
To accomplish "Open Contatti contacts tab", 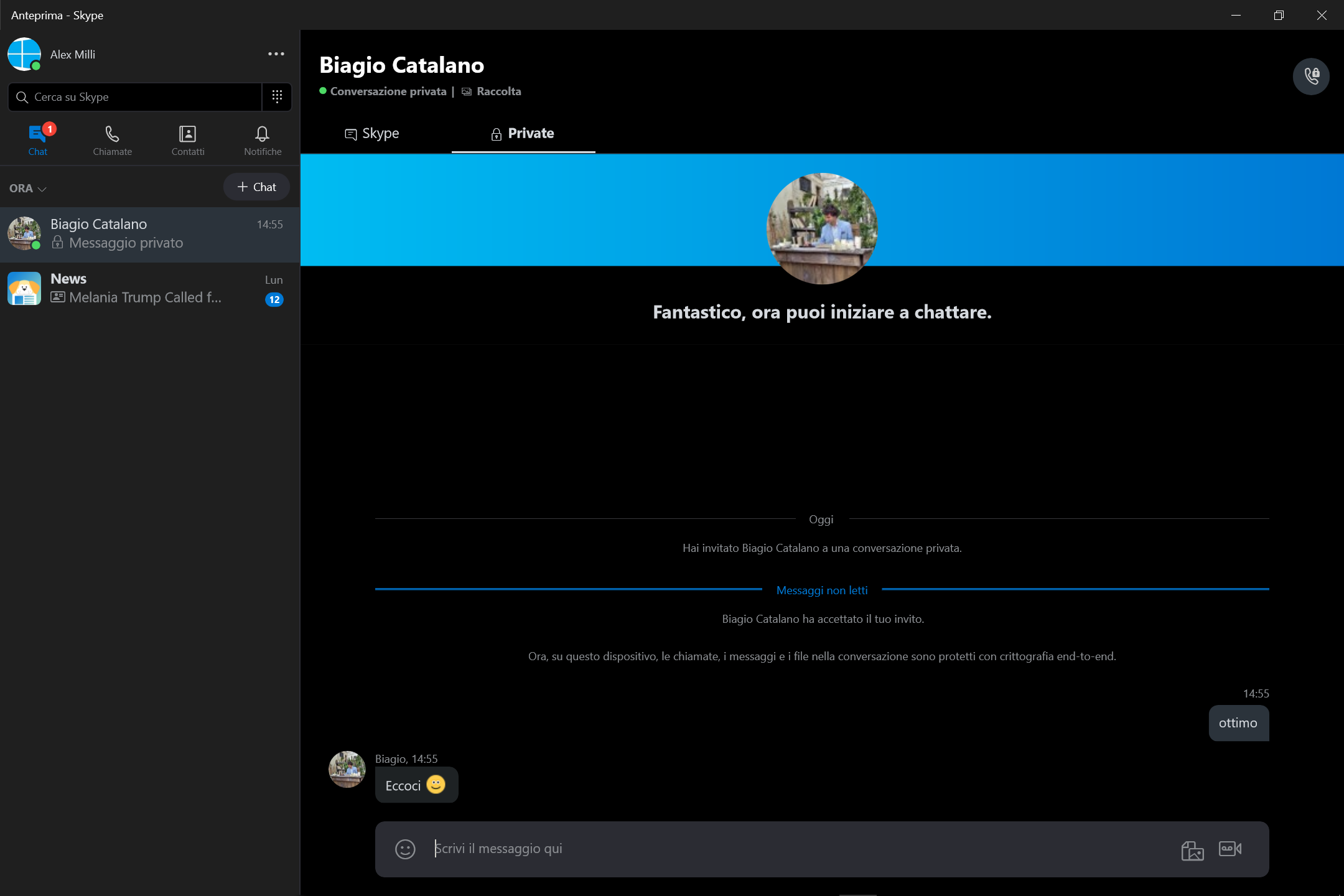I will coord(188,140).
